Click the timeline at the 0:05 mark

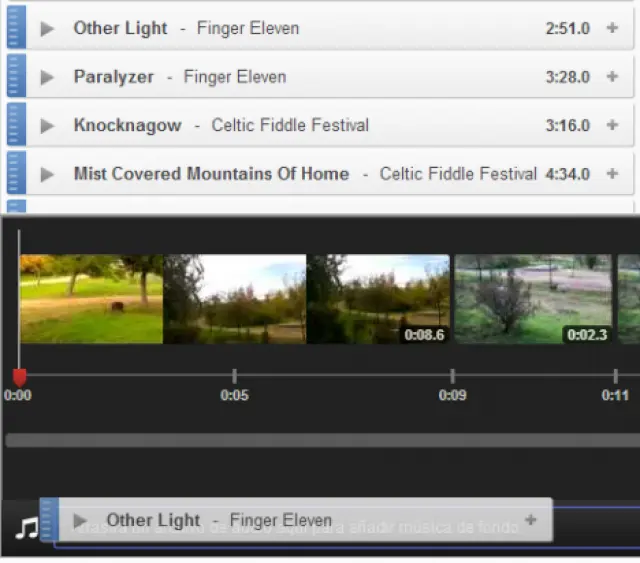[234, 377]
